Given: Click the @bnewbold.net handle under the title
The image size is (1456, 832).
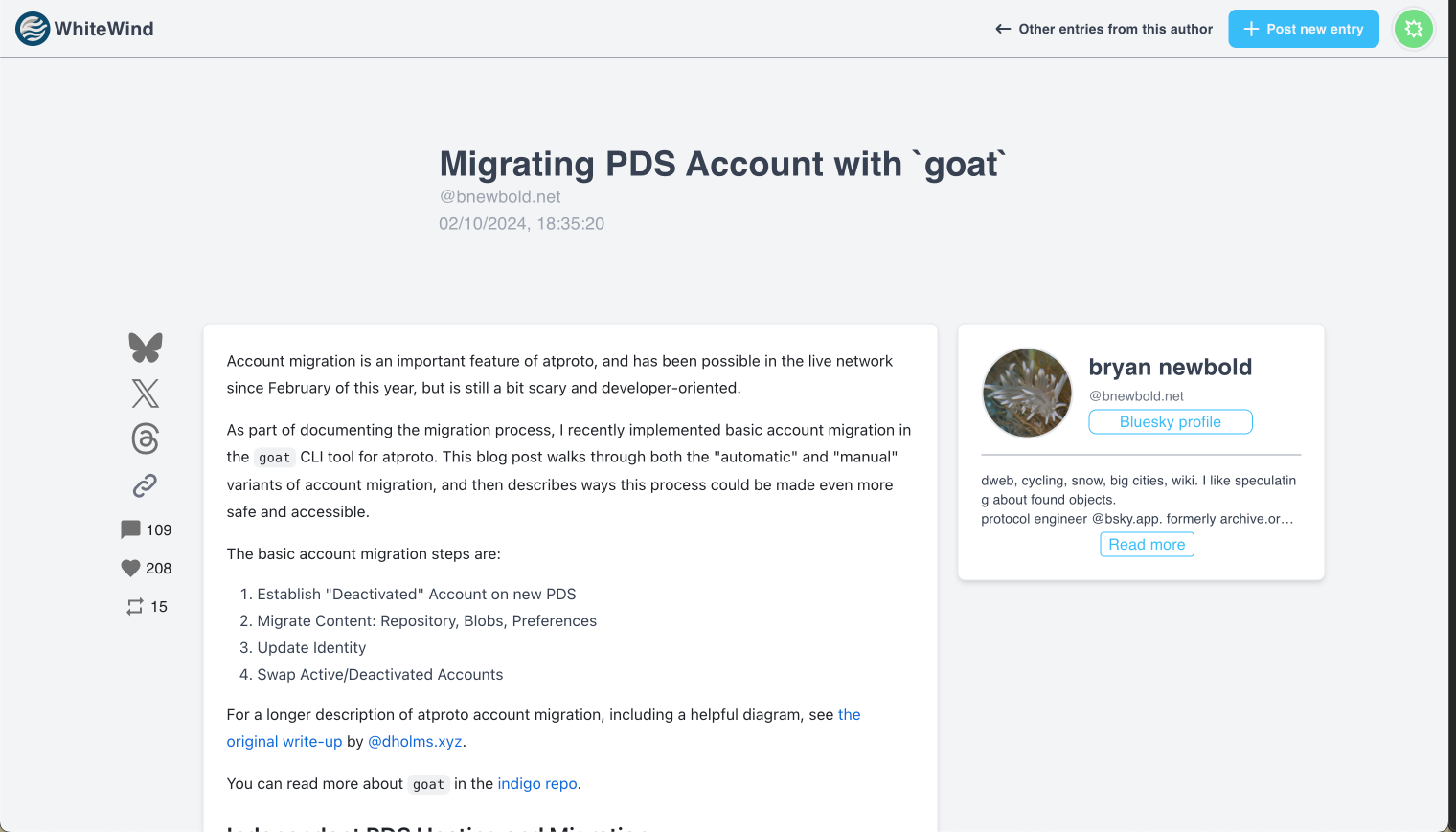Looking at the screenshot, I should click(500, 196).
